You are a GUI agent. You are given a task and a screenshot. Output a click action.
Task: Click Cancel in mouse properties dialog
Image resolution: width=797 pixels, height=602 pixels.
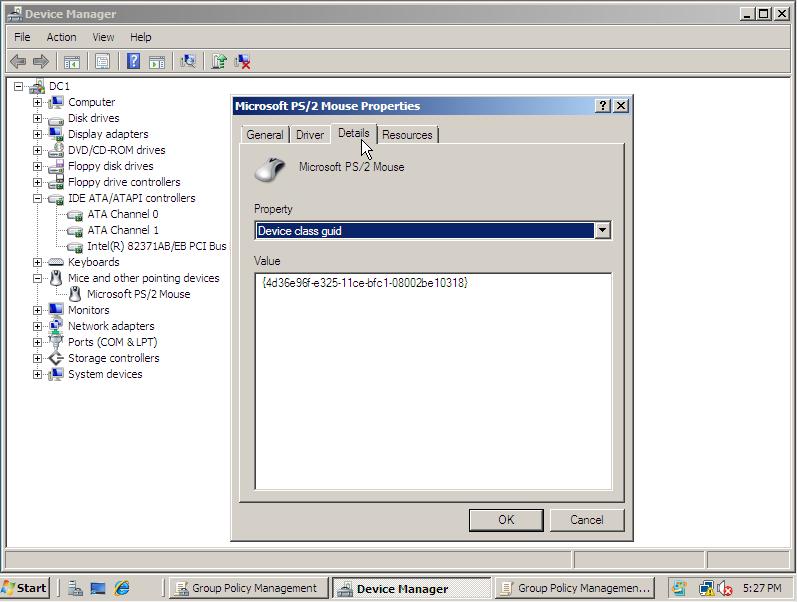(x=587, y=520)
